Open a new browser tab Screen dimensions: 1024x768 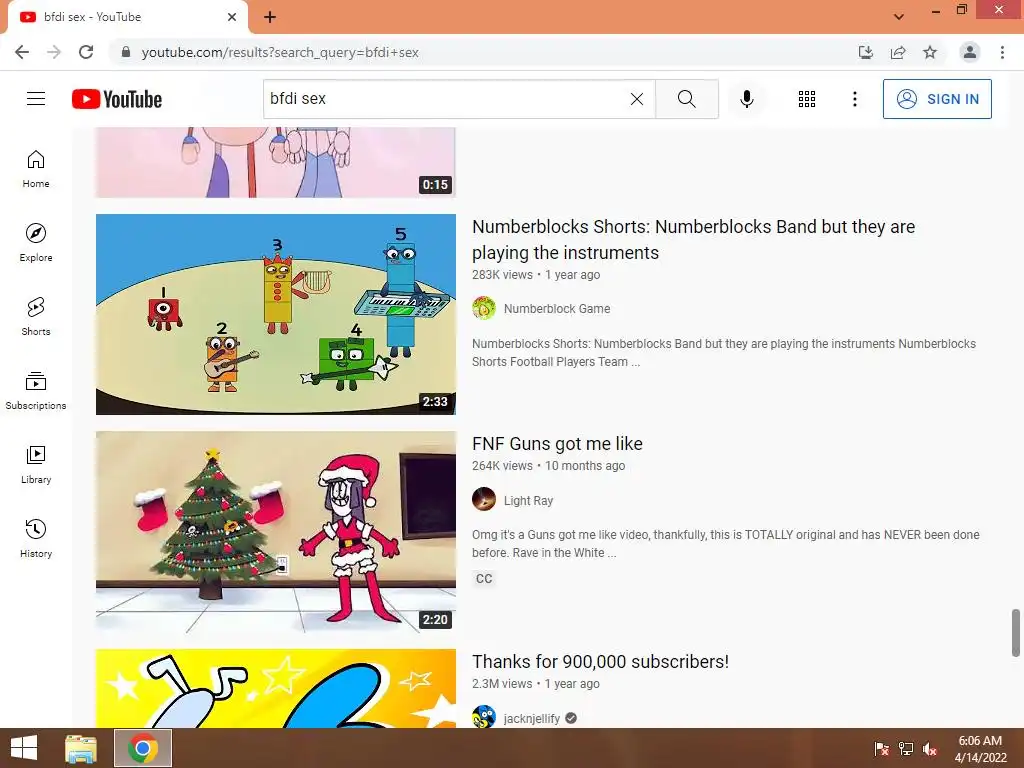270,17
